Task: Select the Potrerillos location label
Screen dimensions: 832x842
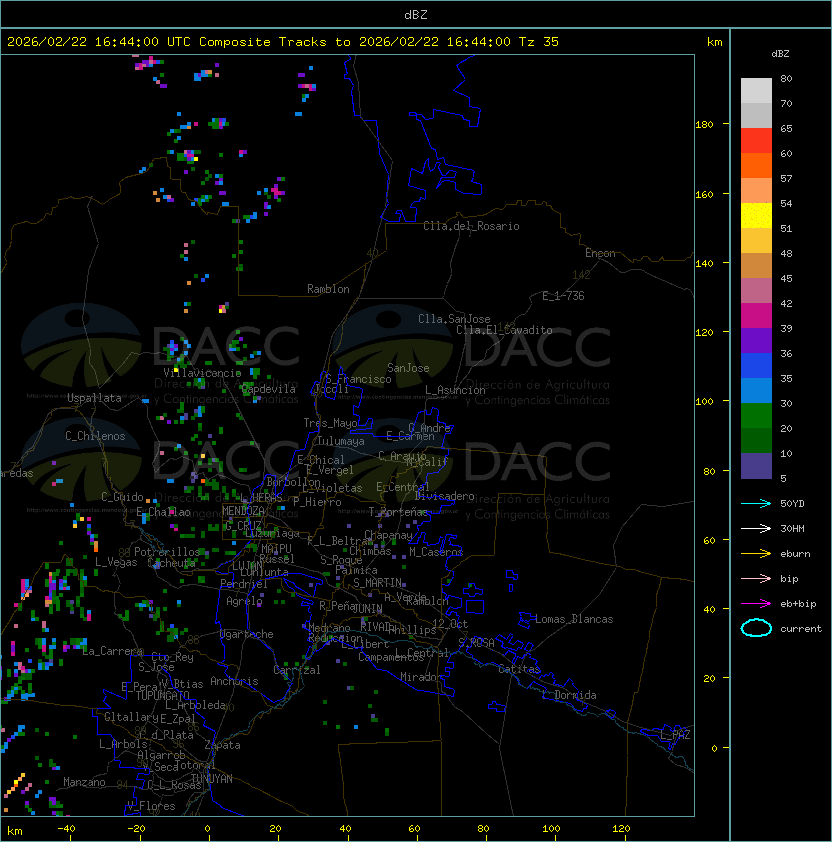Action: coord(166,552)
